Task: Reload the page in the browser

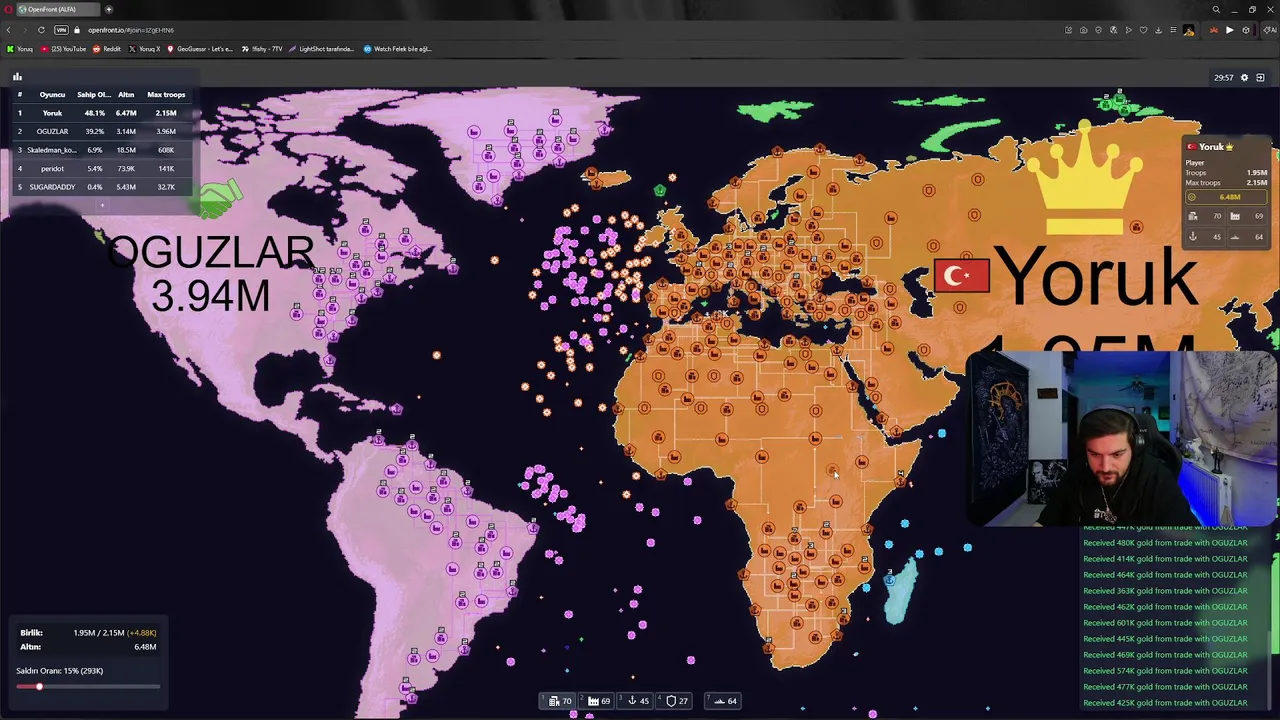Action: [41, 30]
